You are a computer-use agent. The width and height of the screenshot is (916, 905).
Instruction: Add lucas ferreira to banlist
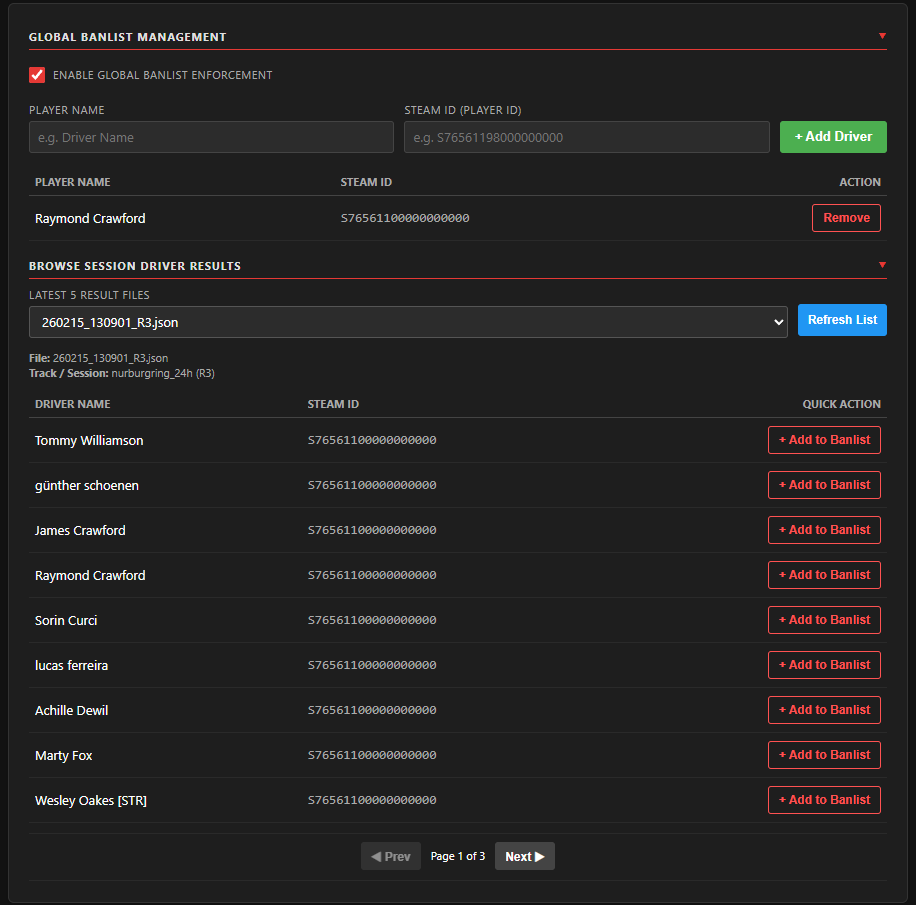click(824, 665)
